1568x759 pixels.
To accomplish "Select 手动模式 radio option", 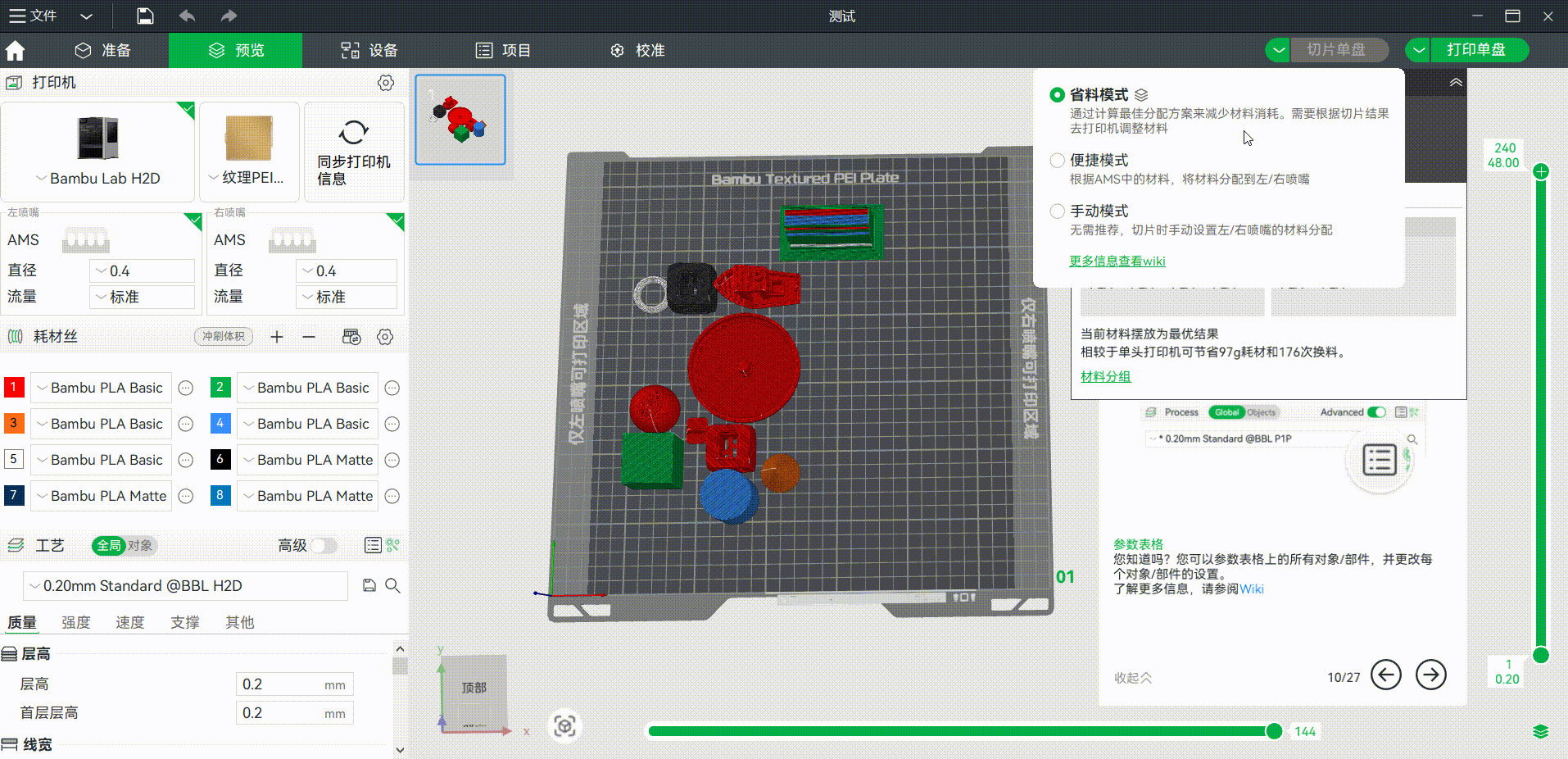I will [1058, 211].
